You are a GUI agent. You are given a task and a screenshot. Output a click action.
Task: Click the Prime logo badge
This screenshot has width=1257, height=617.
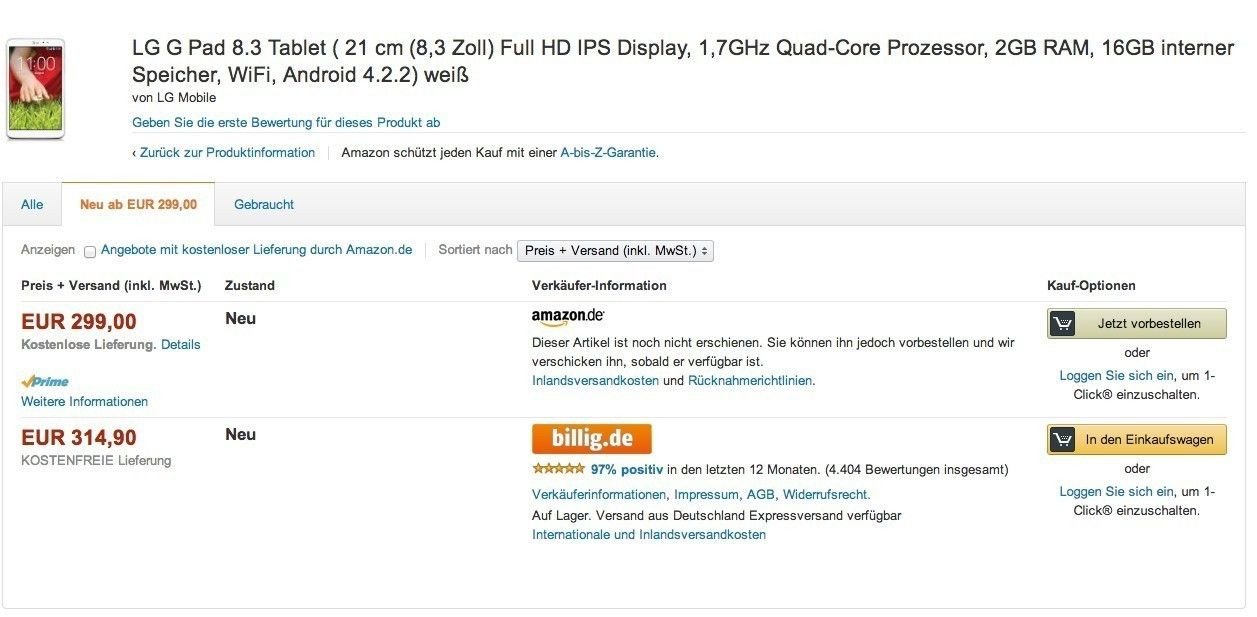(x=45, y=381)
